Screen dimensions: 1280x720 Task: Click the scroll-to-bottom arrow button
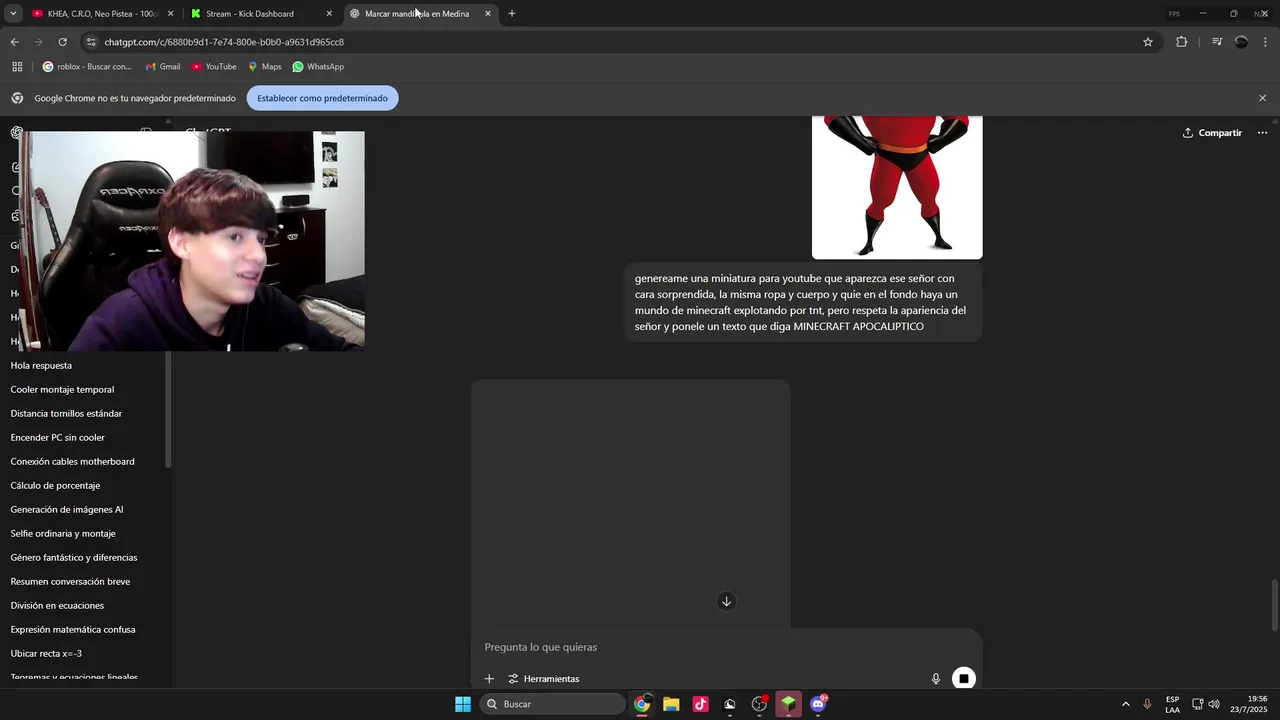tap(726, 601)
